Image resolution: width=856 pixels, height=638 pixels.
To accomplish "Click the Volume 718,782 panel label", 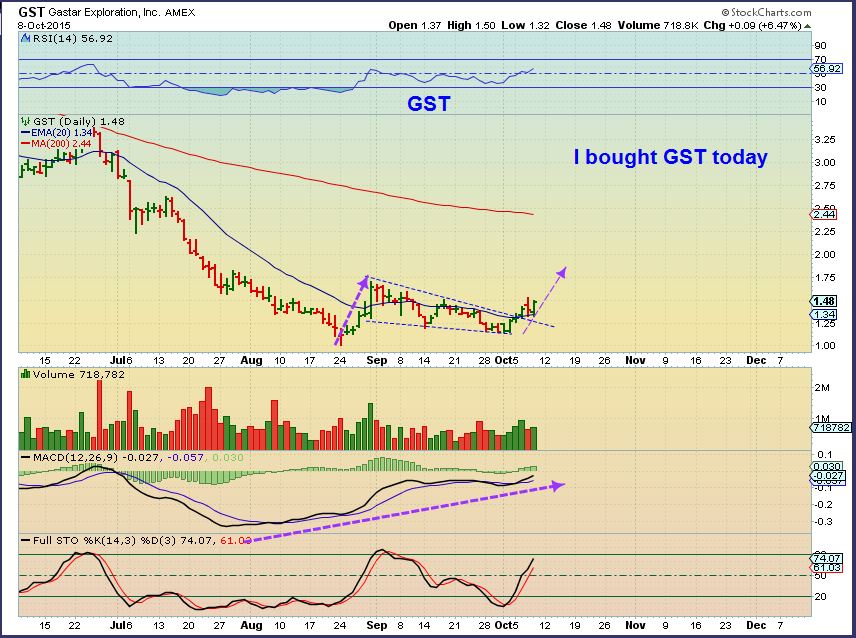I will [x=79, y=374].
